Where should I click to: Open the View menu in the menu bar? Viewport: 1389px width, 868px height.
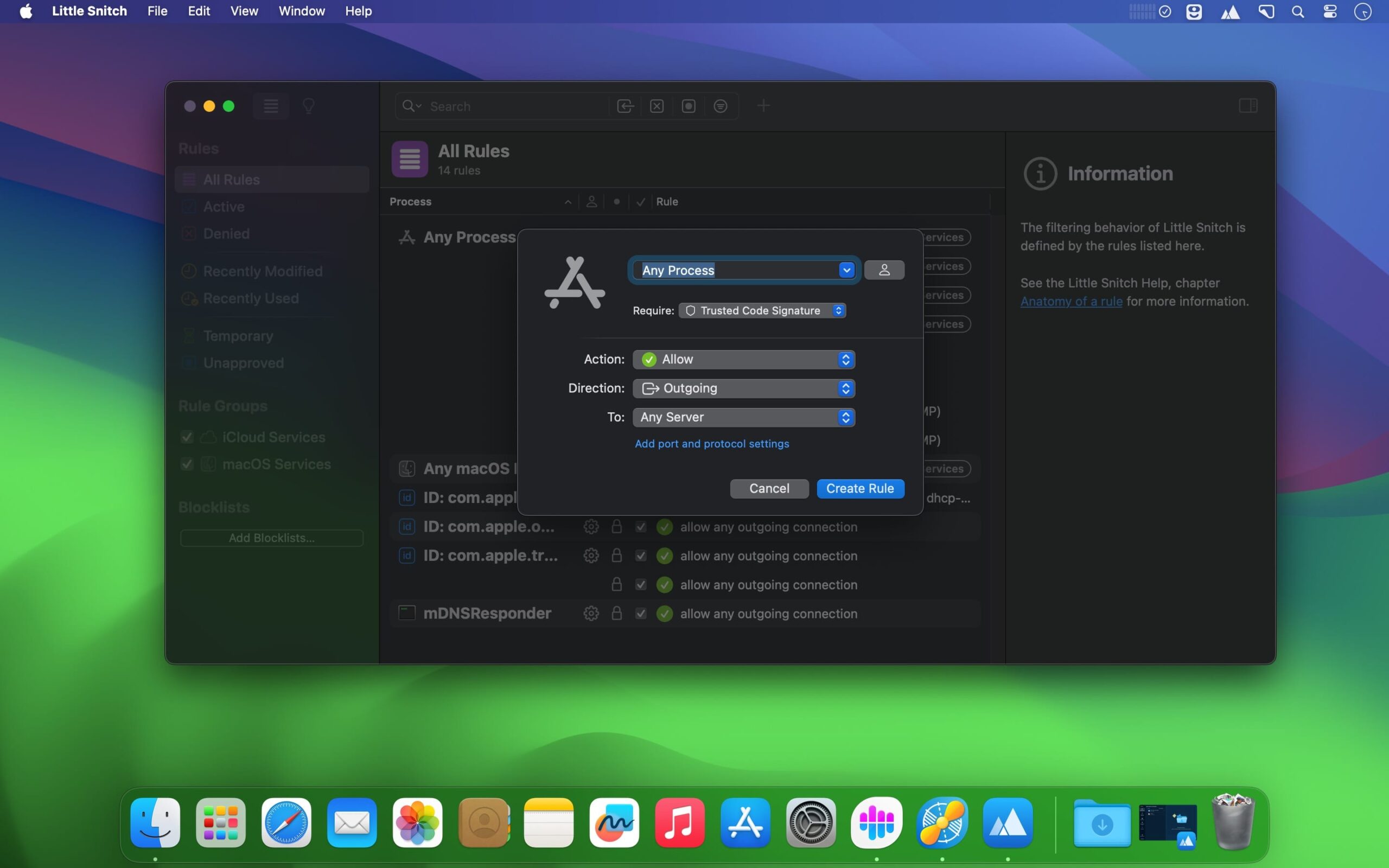click(x=244, y=11)
